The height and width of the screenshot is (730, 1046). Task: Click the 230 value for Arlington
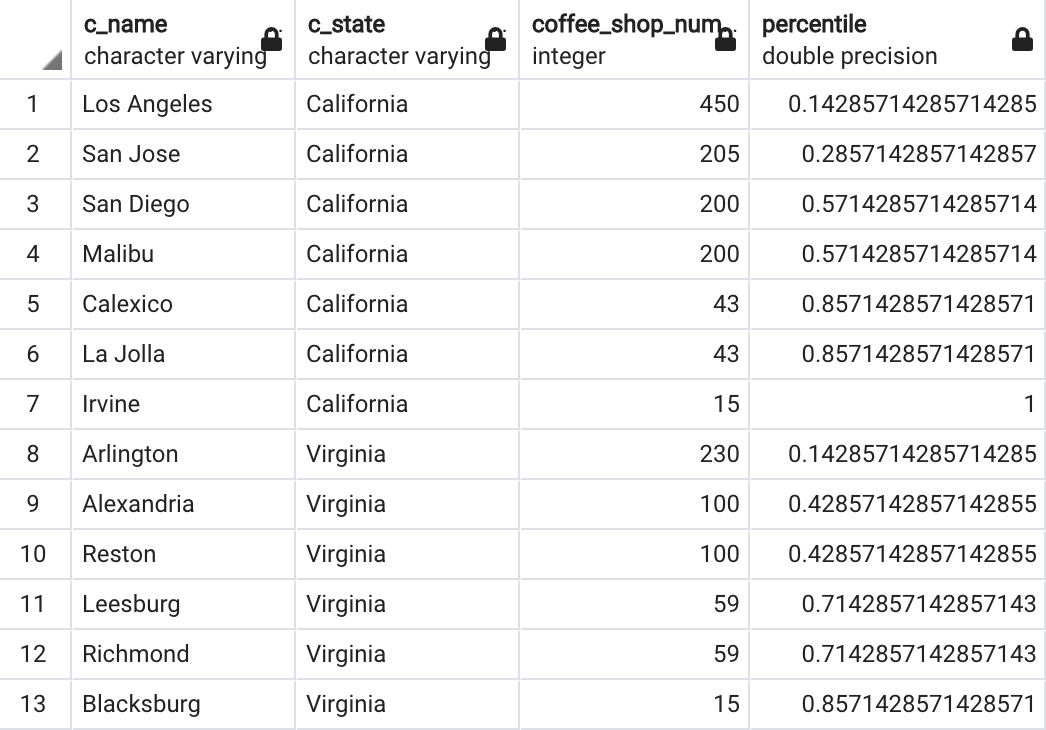coord(634,454)
